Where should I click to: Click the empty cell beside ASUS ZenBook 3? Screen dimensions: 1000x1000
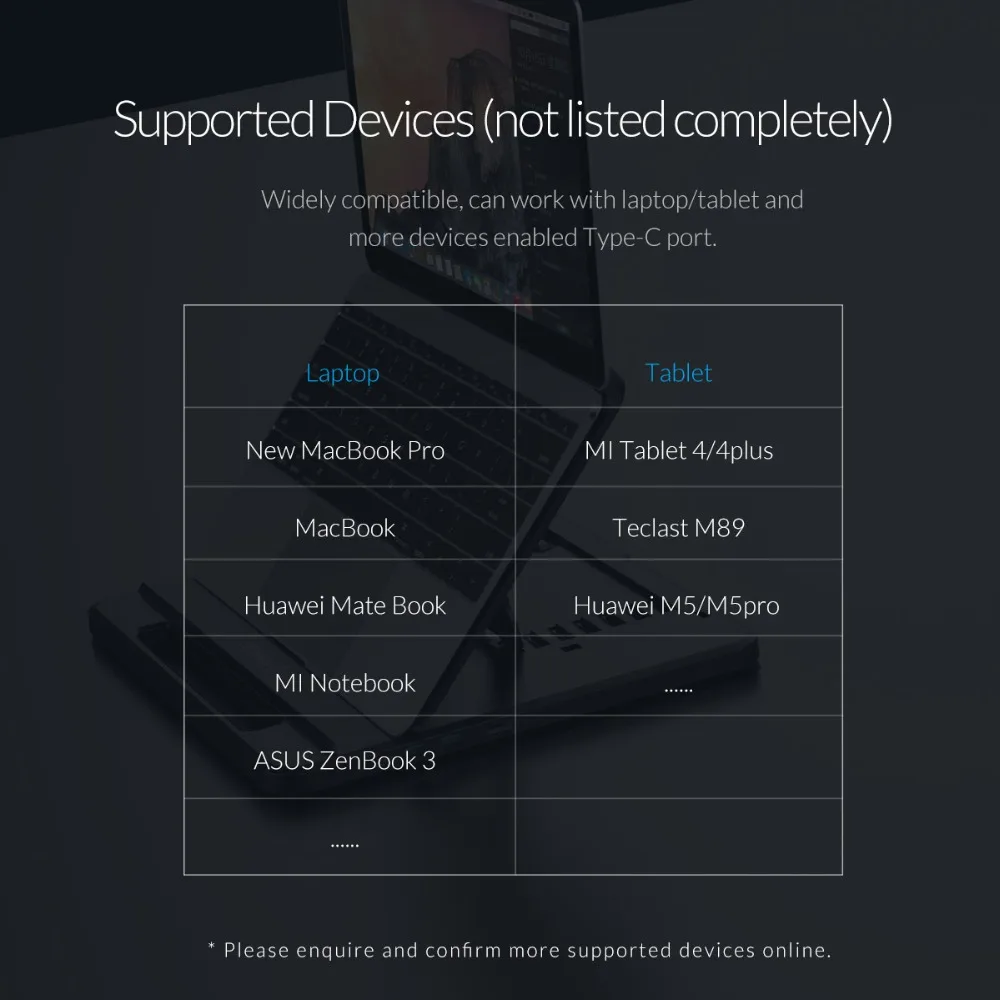click(x=679, y=757)
